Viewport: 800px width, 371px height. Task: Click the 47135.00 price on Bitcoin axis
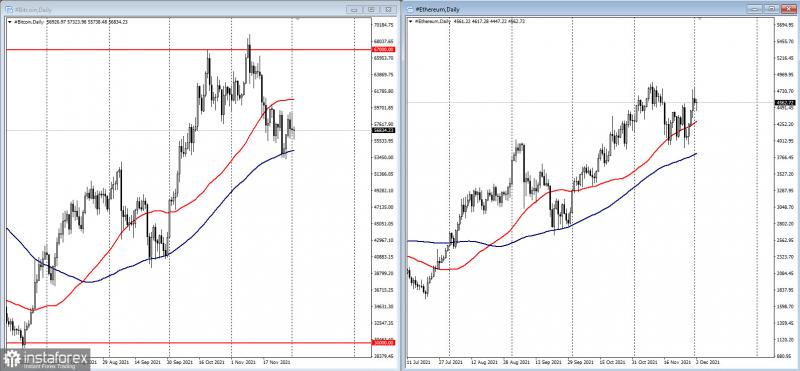tap(383, 207)
